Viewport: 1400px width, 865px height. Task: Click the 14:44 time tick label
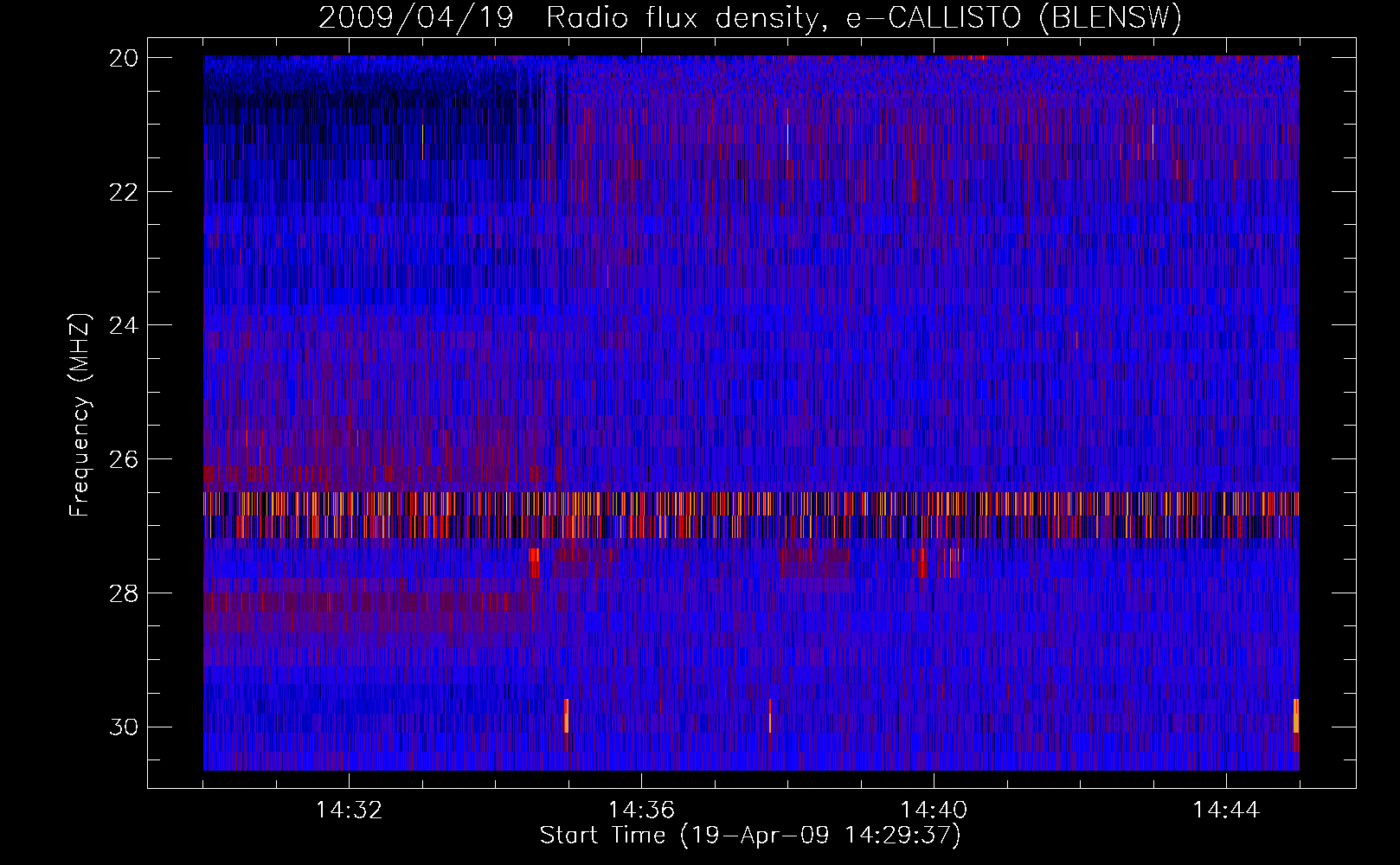click(1226, 811)
